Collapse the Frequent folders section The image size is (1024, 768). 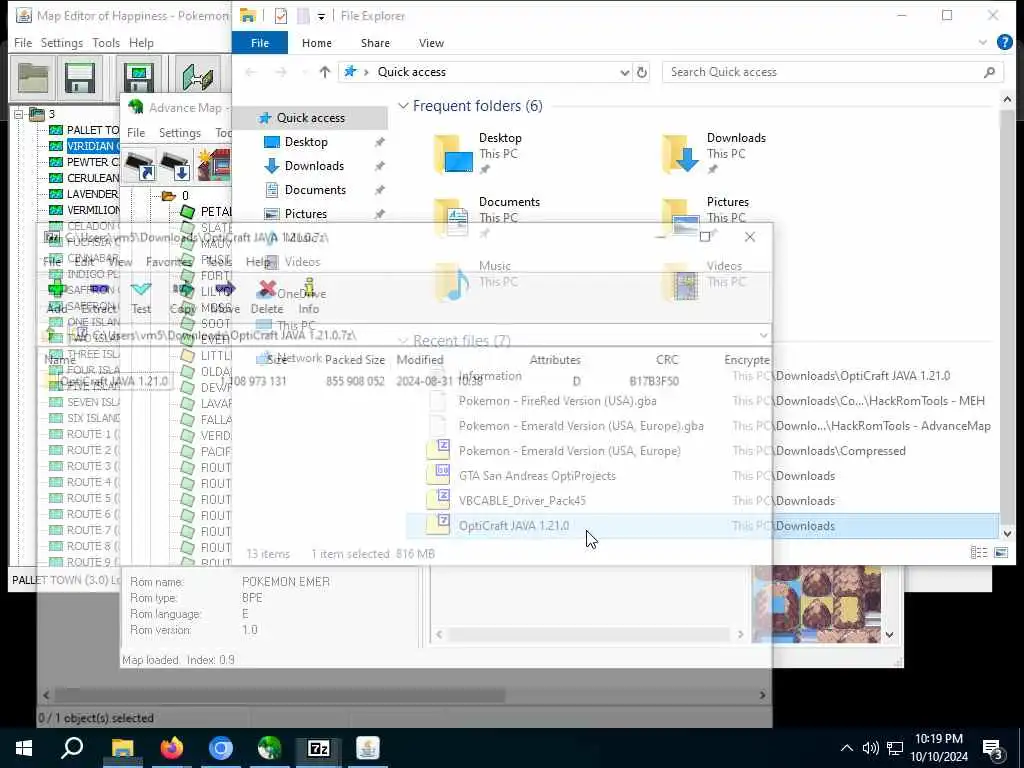403,106
